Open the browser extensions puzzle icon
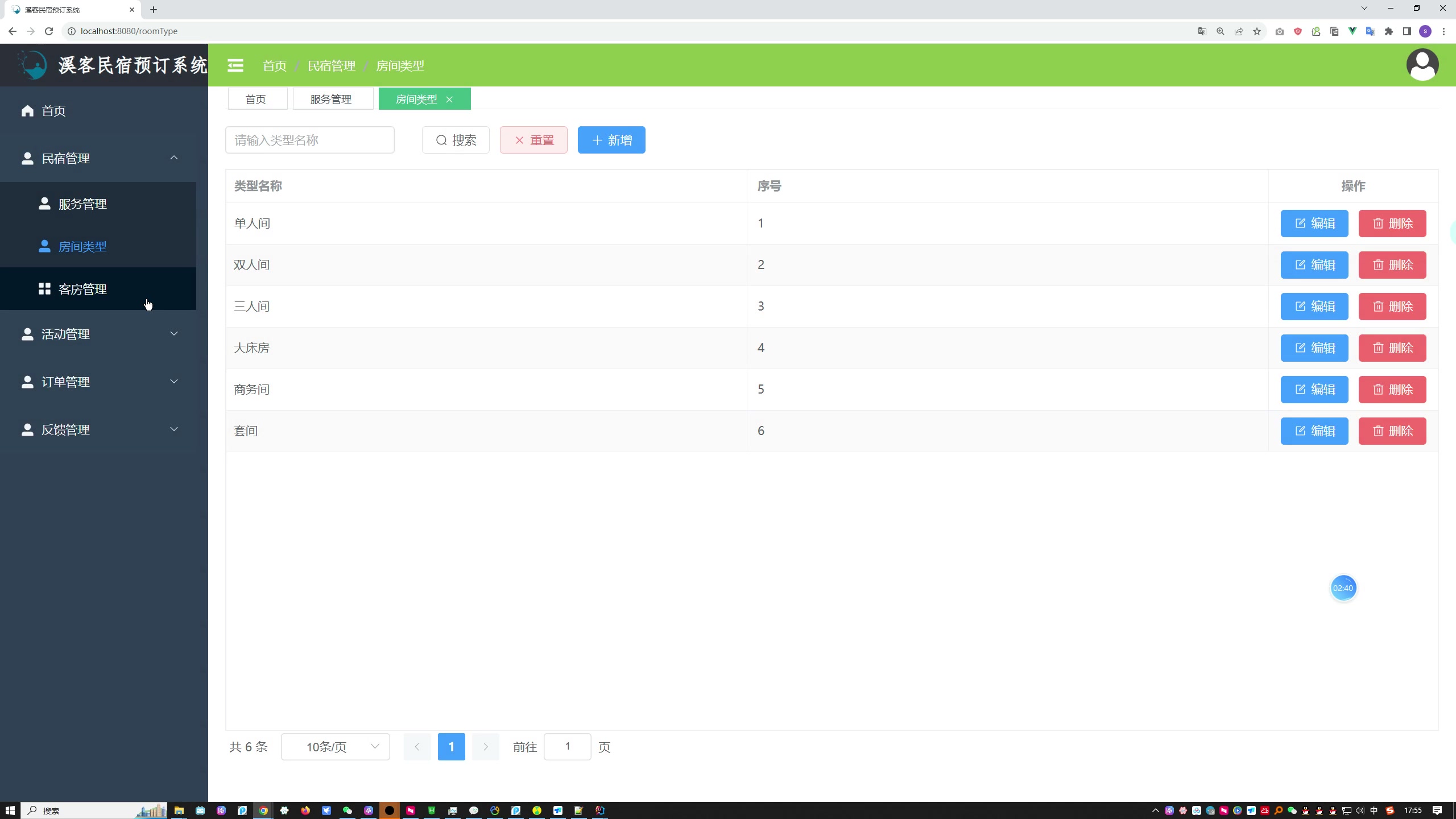This screenshot has height=819, width=1456. click(1389, 31)
